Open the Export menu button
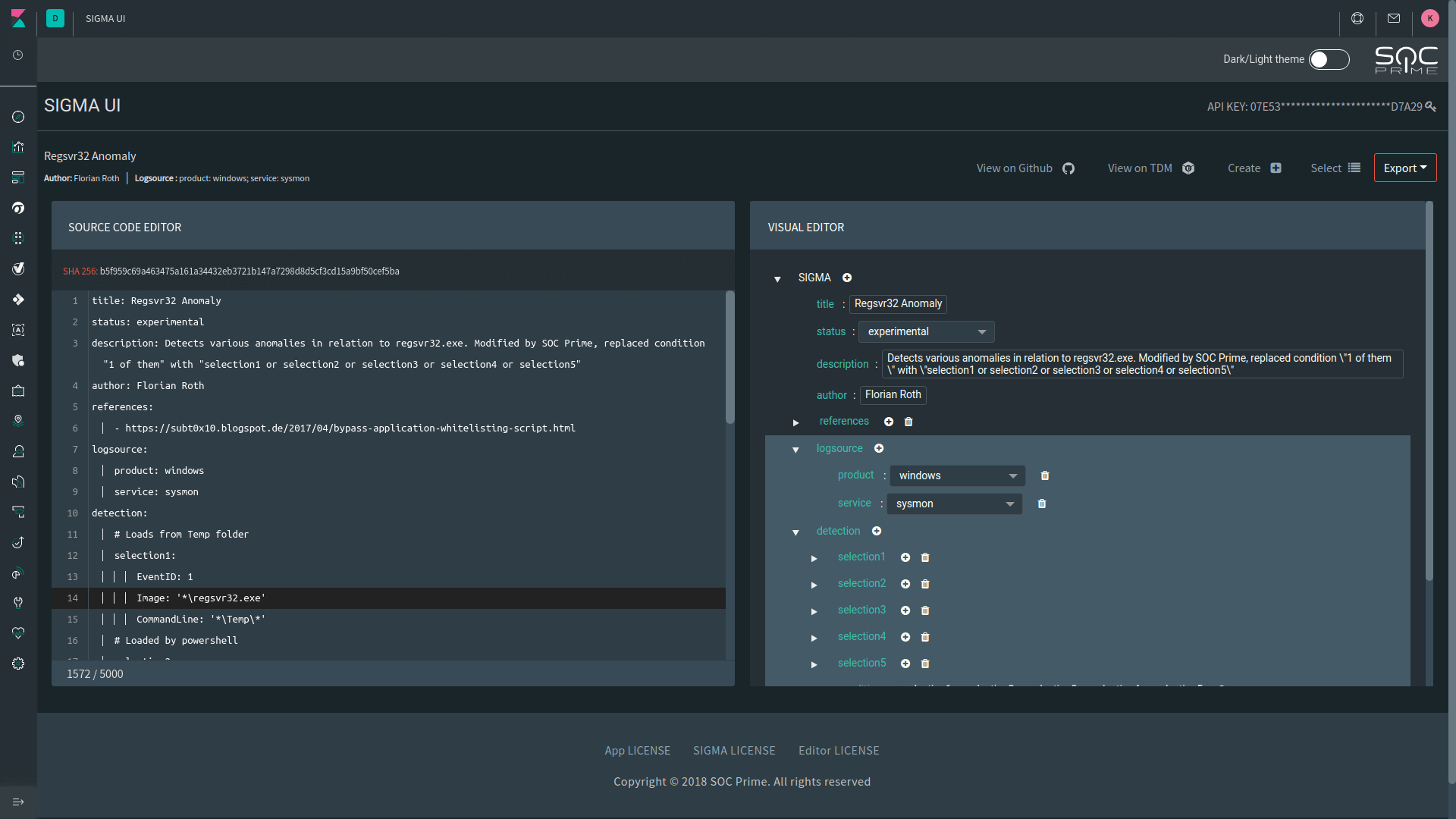Viewport: 1456px width, 819px height. click(1404, 168)
